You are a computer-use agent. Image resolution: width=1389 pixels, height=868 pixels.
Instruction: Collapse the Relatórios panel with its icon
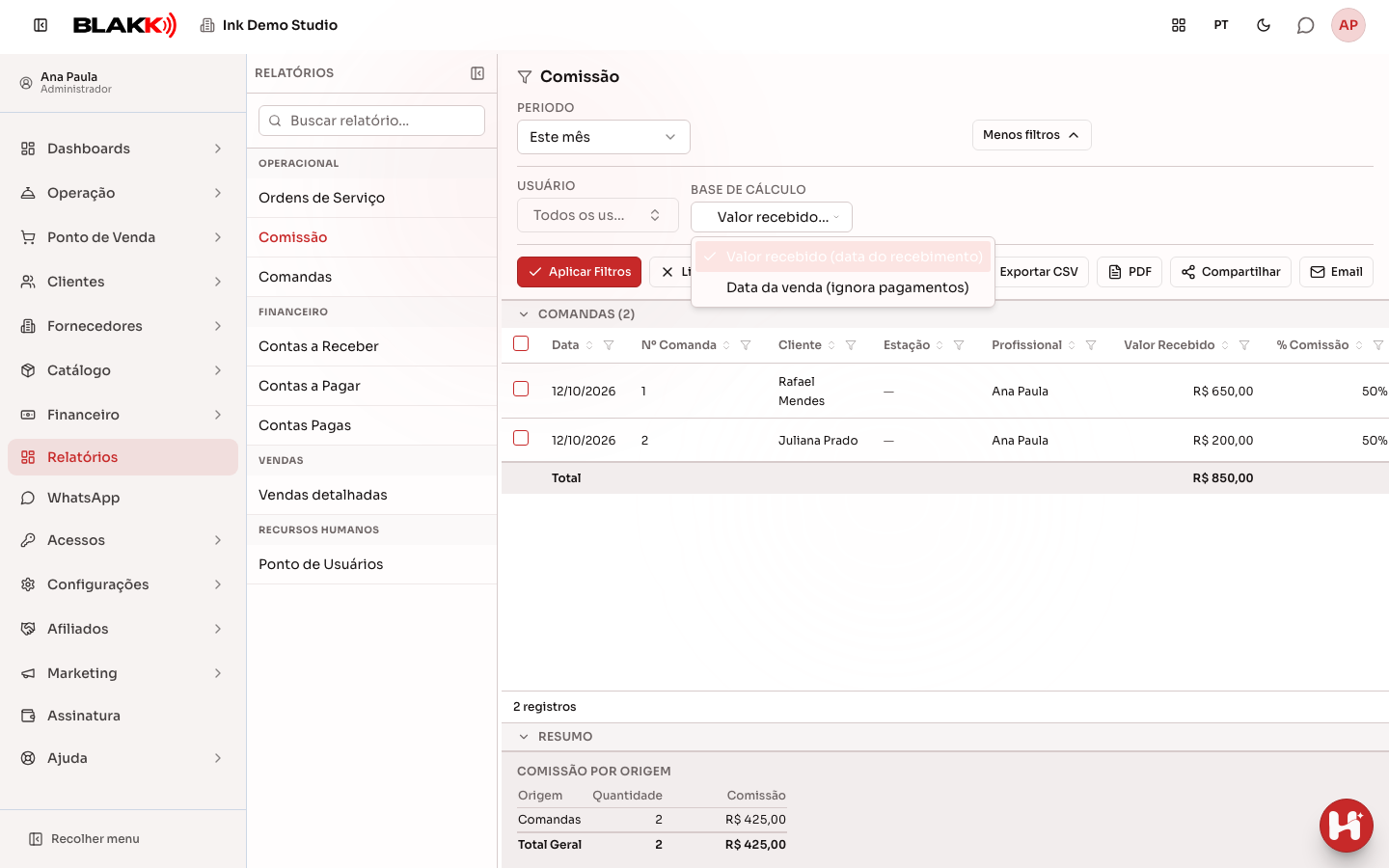pos(477,73)
